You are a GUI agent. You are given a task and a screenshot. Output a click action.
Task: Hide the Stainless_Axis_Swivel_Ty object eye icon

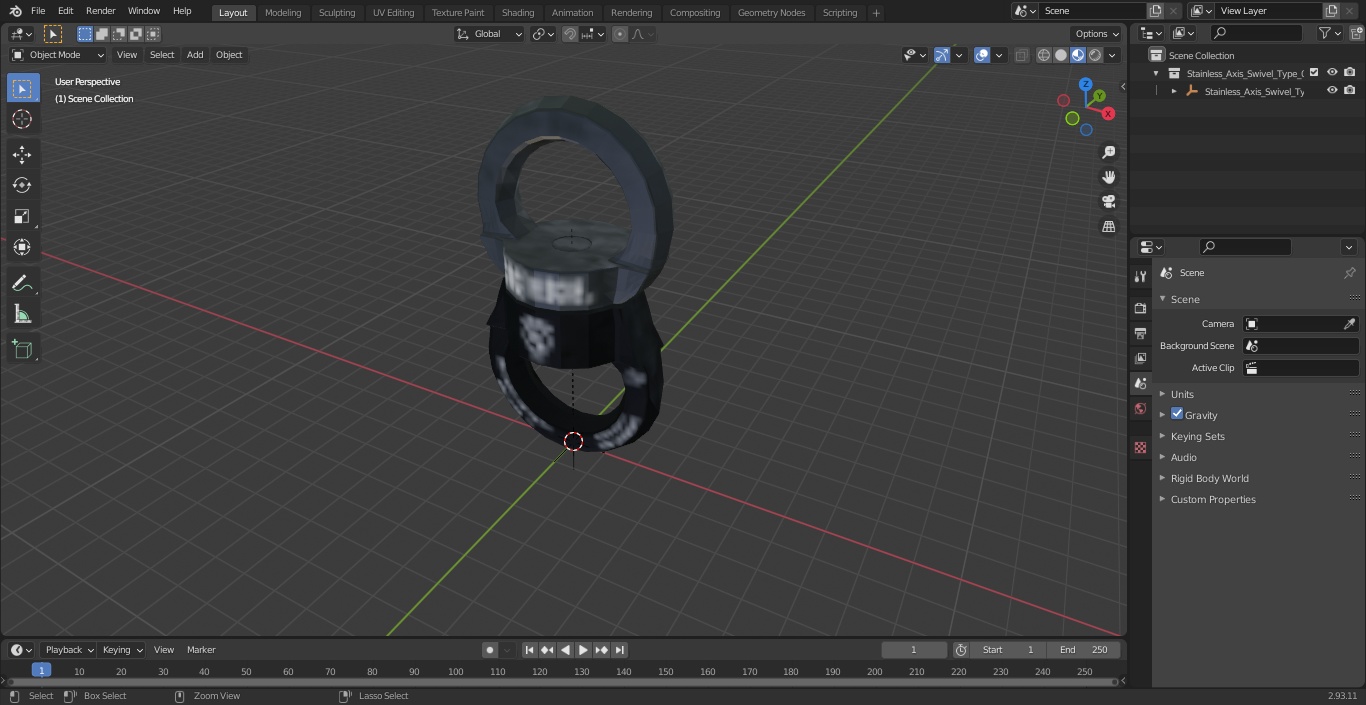tap(1332, 91)
